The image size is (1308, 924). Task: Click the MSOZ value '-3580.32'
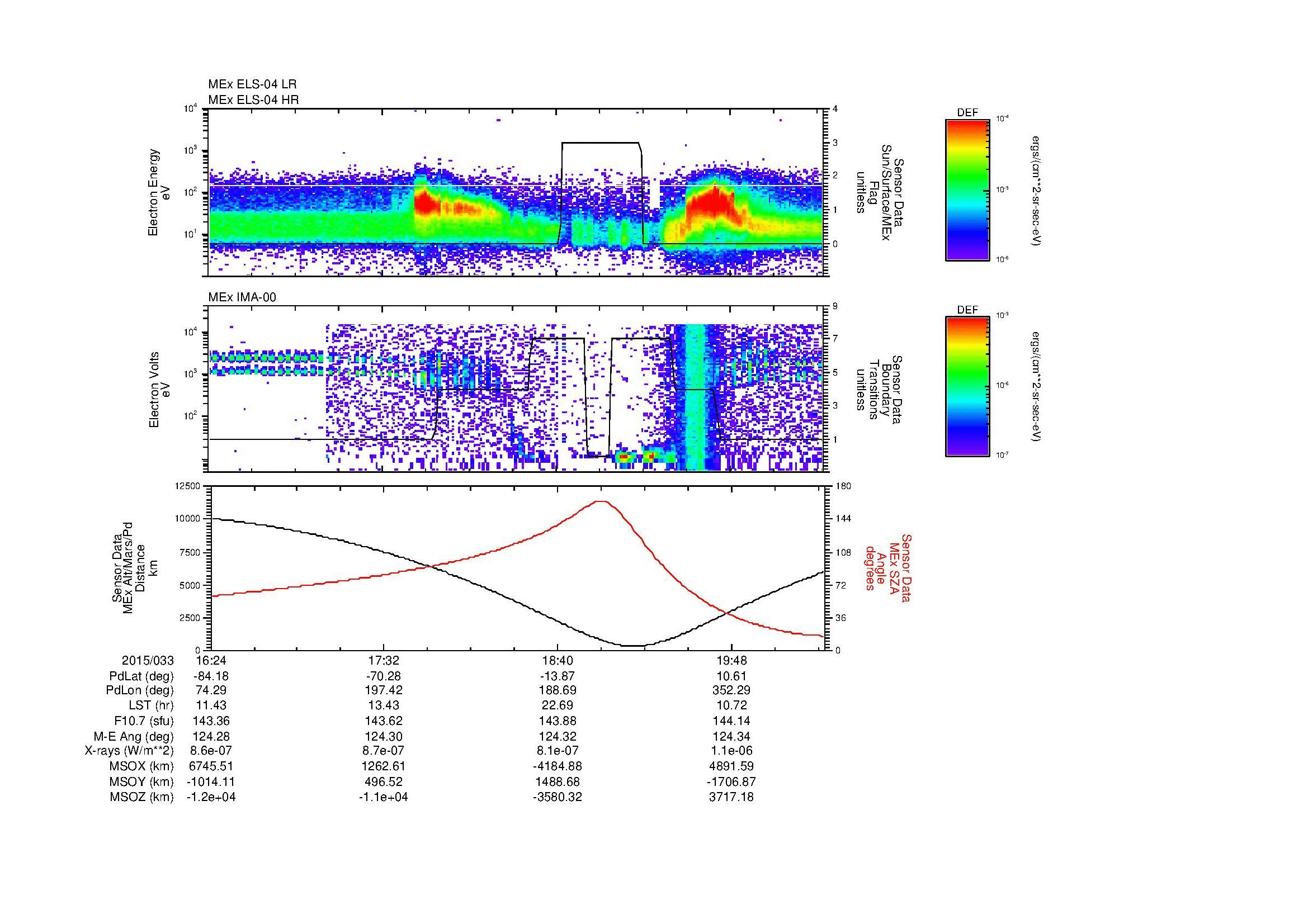557,797
